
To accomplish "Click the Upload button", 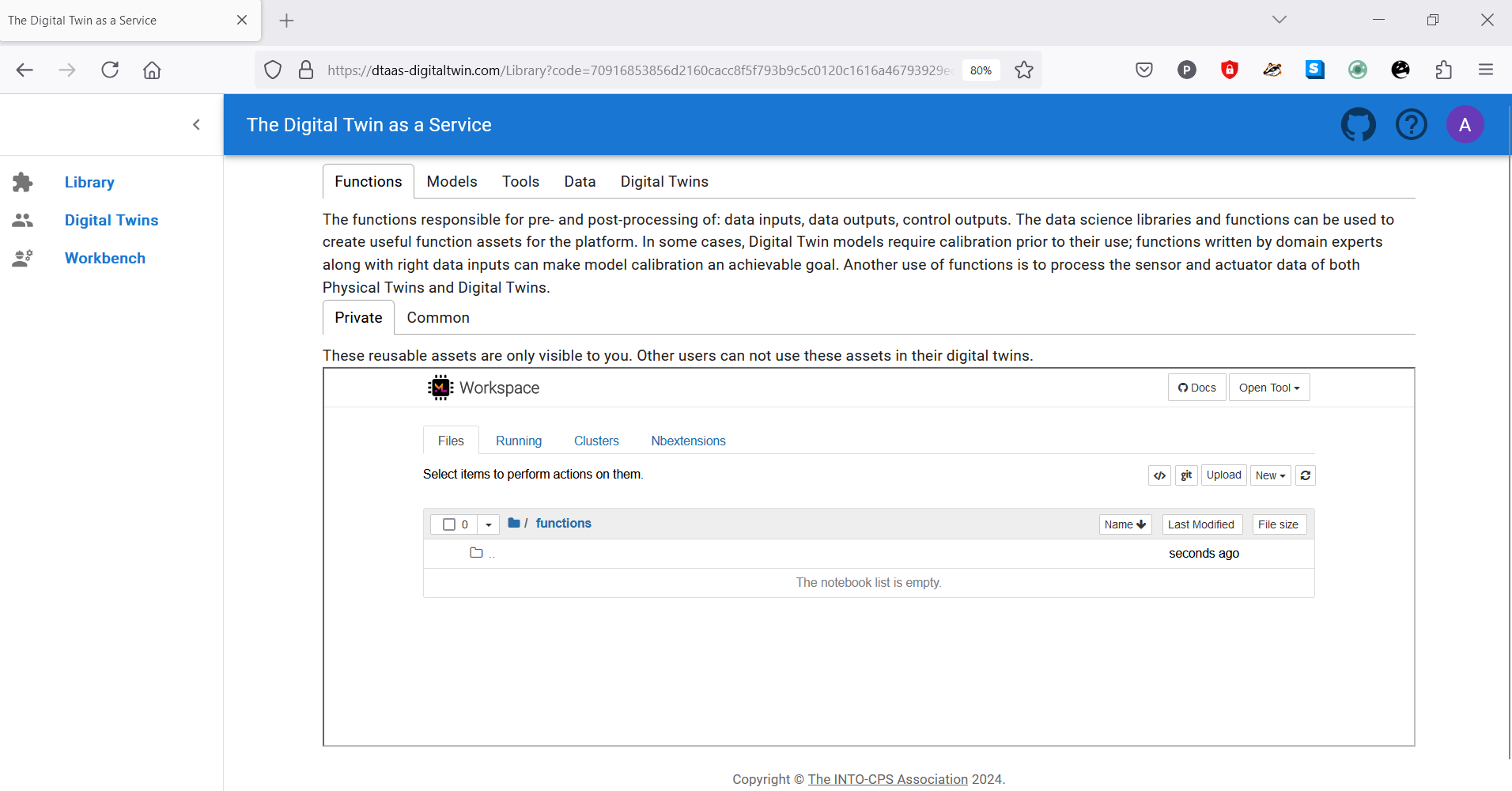I will pos(1223,475).
